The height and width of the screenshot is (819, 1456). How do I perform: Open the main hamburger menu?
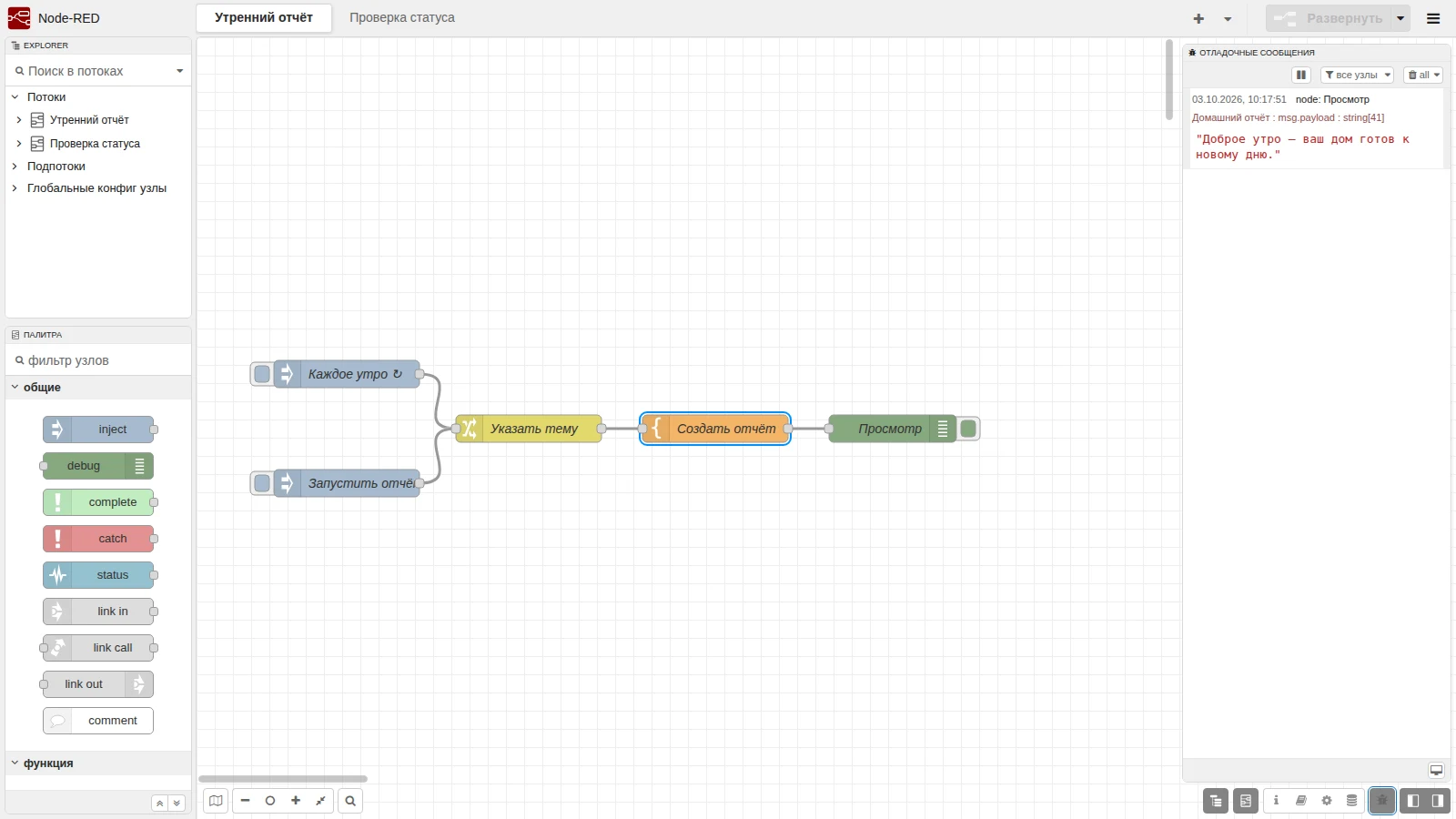click(x=1433, y=18)
